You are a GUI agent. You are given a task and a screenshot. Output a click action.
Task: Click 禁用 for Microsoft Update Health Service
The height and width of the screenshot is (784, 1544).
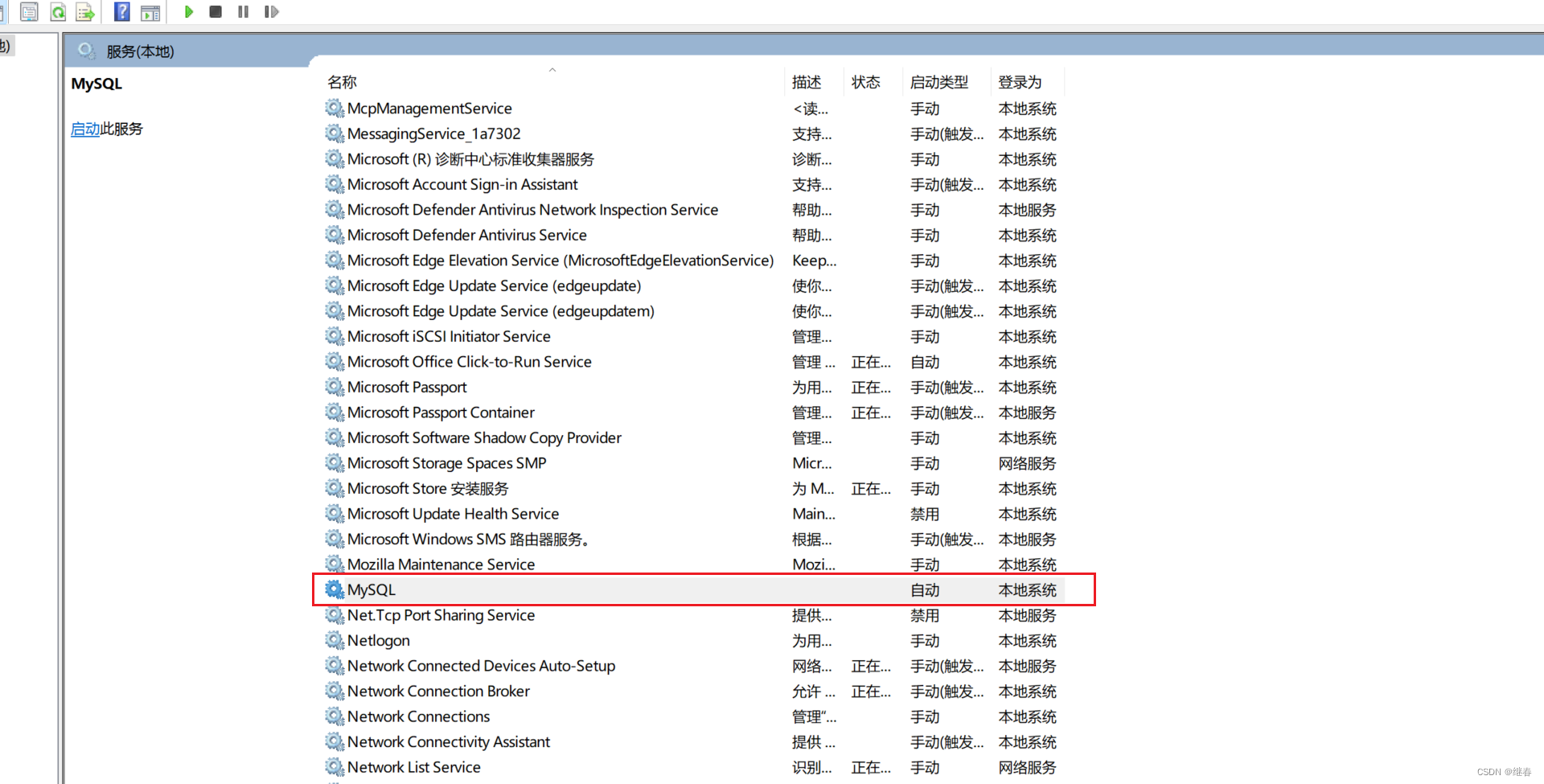point(925,514)
